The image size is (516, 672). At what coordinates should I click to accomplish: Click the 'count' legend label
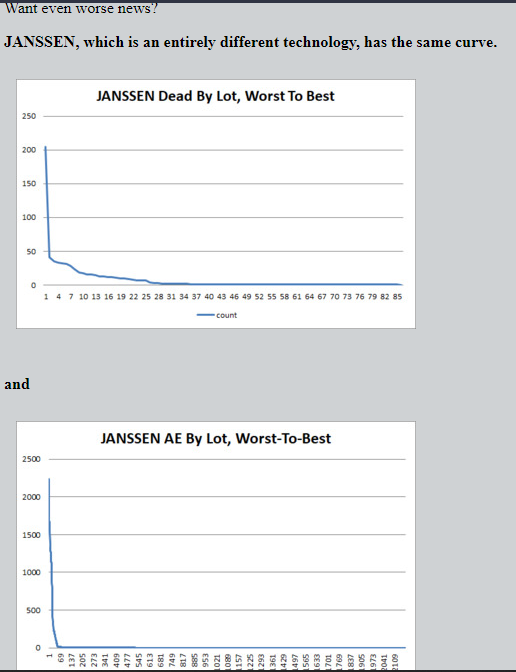227,315
